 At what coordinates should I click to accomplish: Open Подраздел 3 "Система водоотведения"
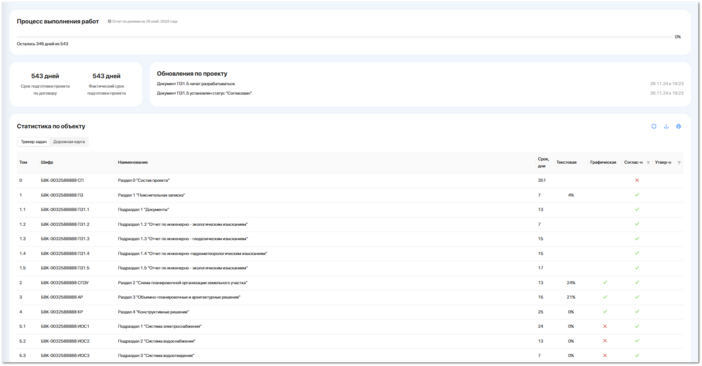pos(156,356)
